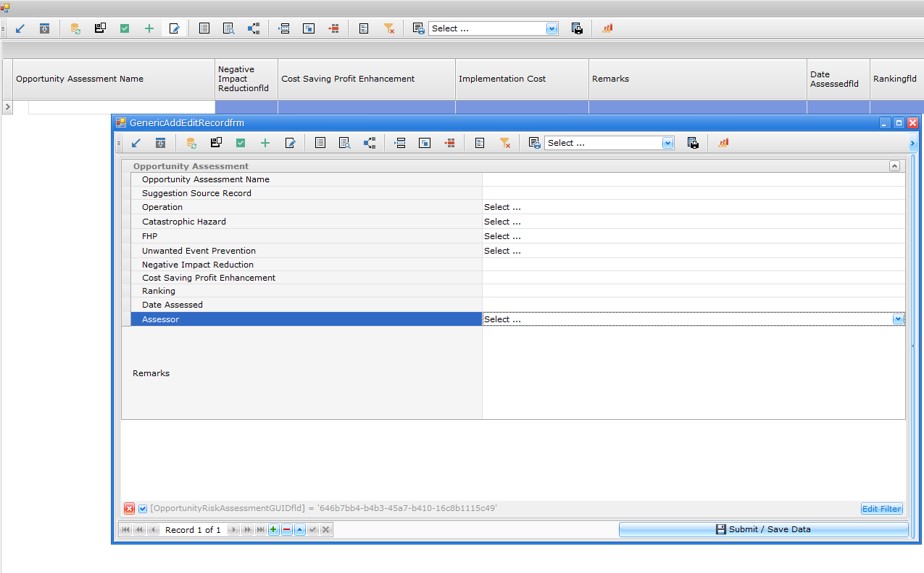Click the red minus delete button in the record navigator

[286, 530]
